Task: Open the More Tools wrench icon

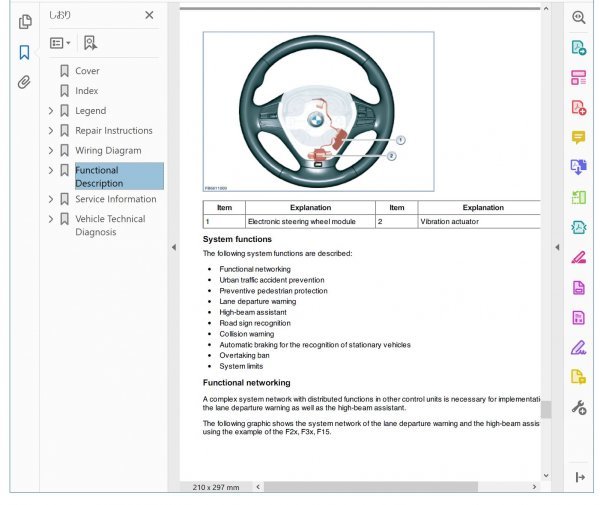Action: 579,407
